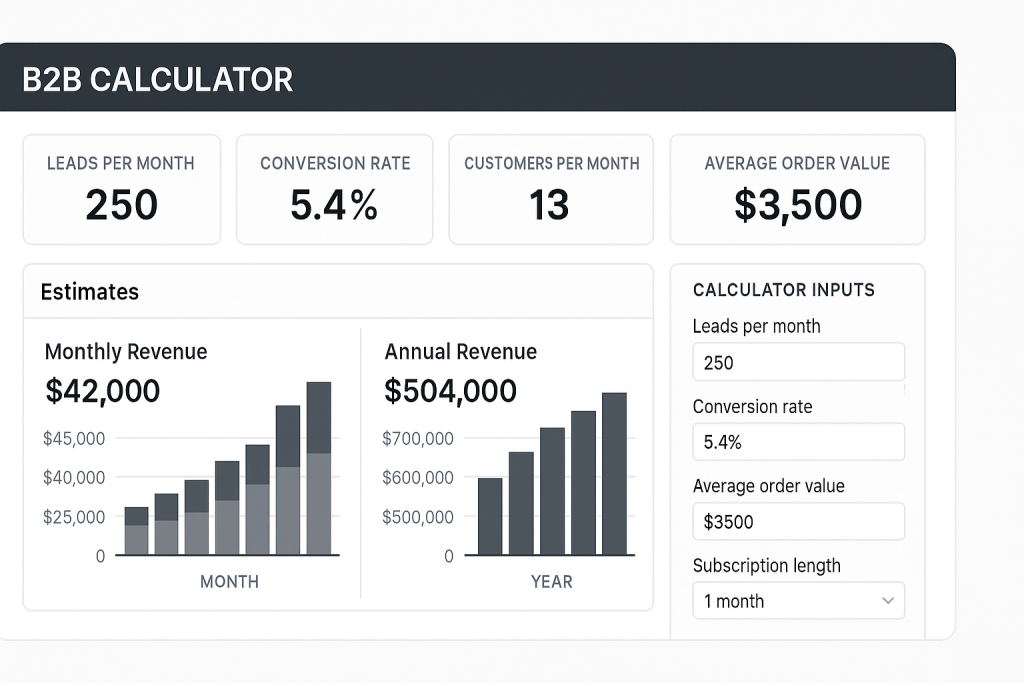This screenshot has width=1024, height=683.
Task: Click first bar in Annual Revenue chart
Action: click(490, 516)
